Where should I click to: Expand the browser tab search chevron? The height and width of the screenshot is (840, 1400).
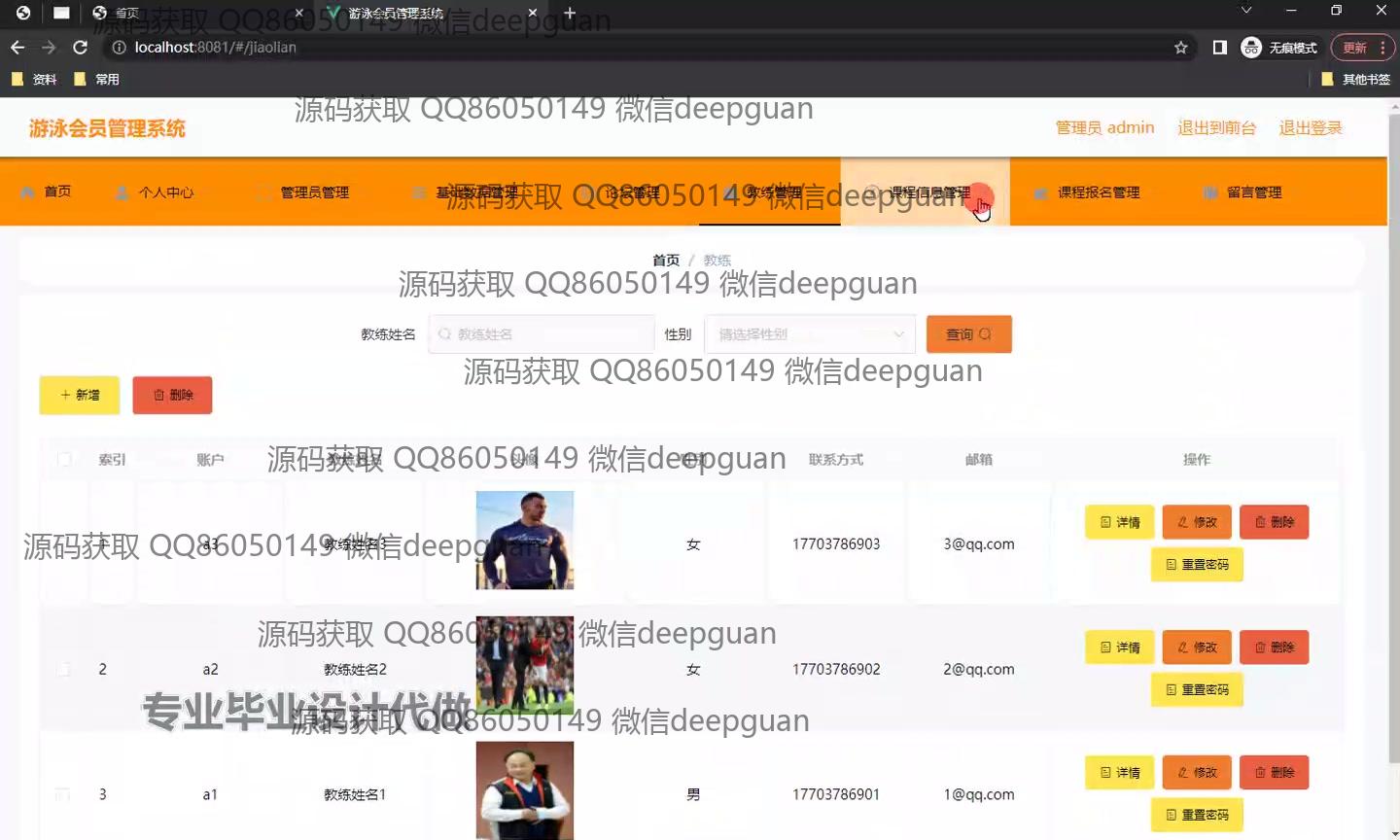[1246, 11]
